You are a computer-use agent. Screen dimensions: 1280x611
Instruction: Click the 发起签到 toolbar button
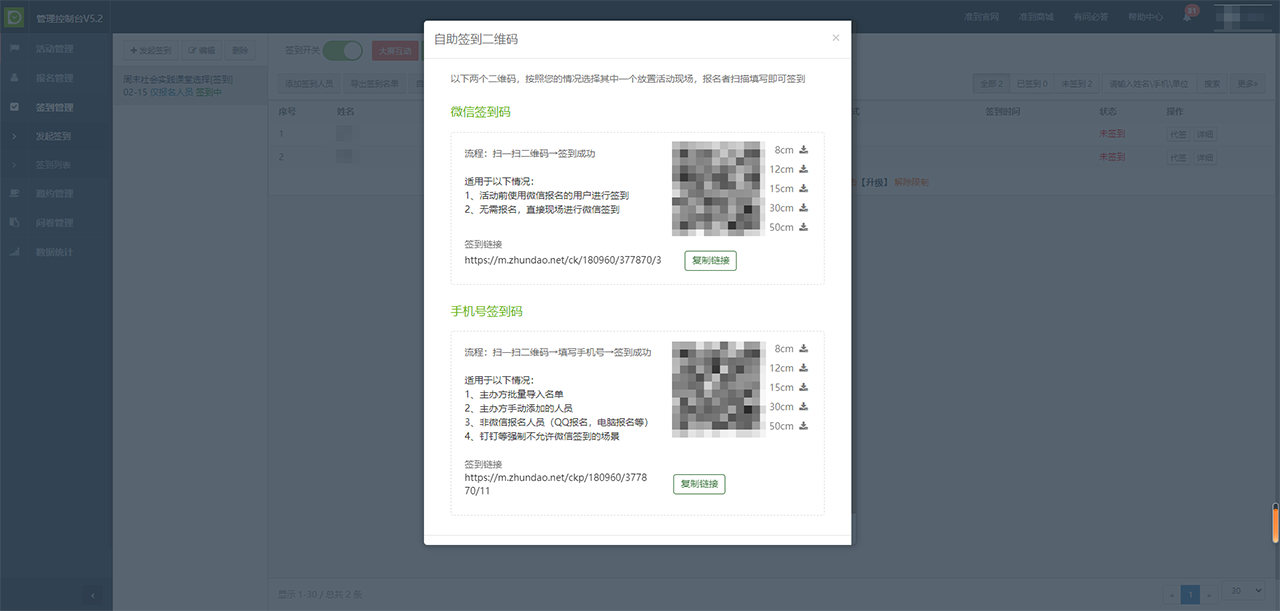coord(150,50)
